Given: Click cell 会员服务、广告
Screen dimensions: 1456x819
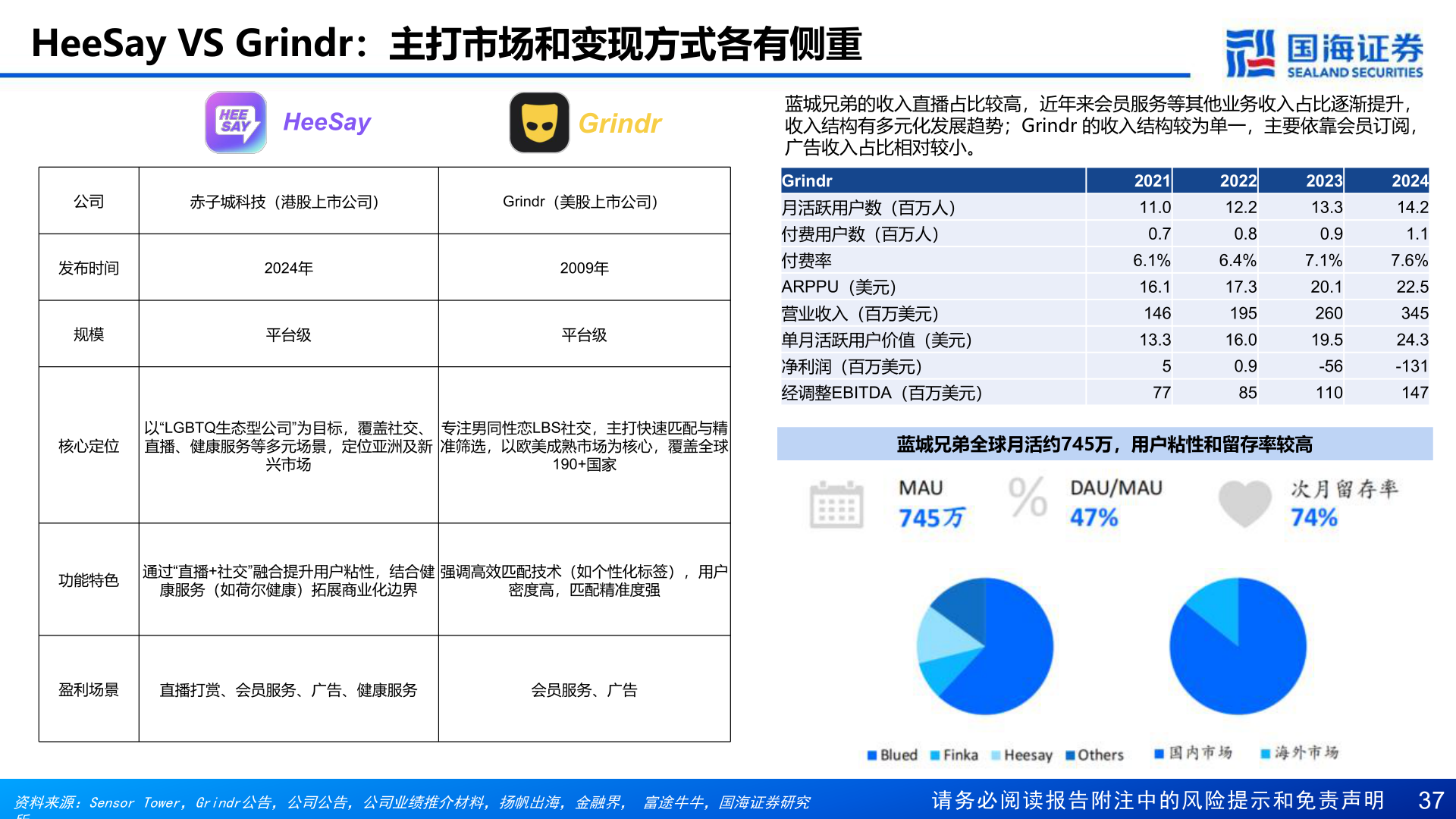Looking at the screenshot, I should [584, 689].
